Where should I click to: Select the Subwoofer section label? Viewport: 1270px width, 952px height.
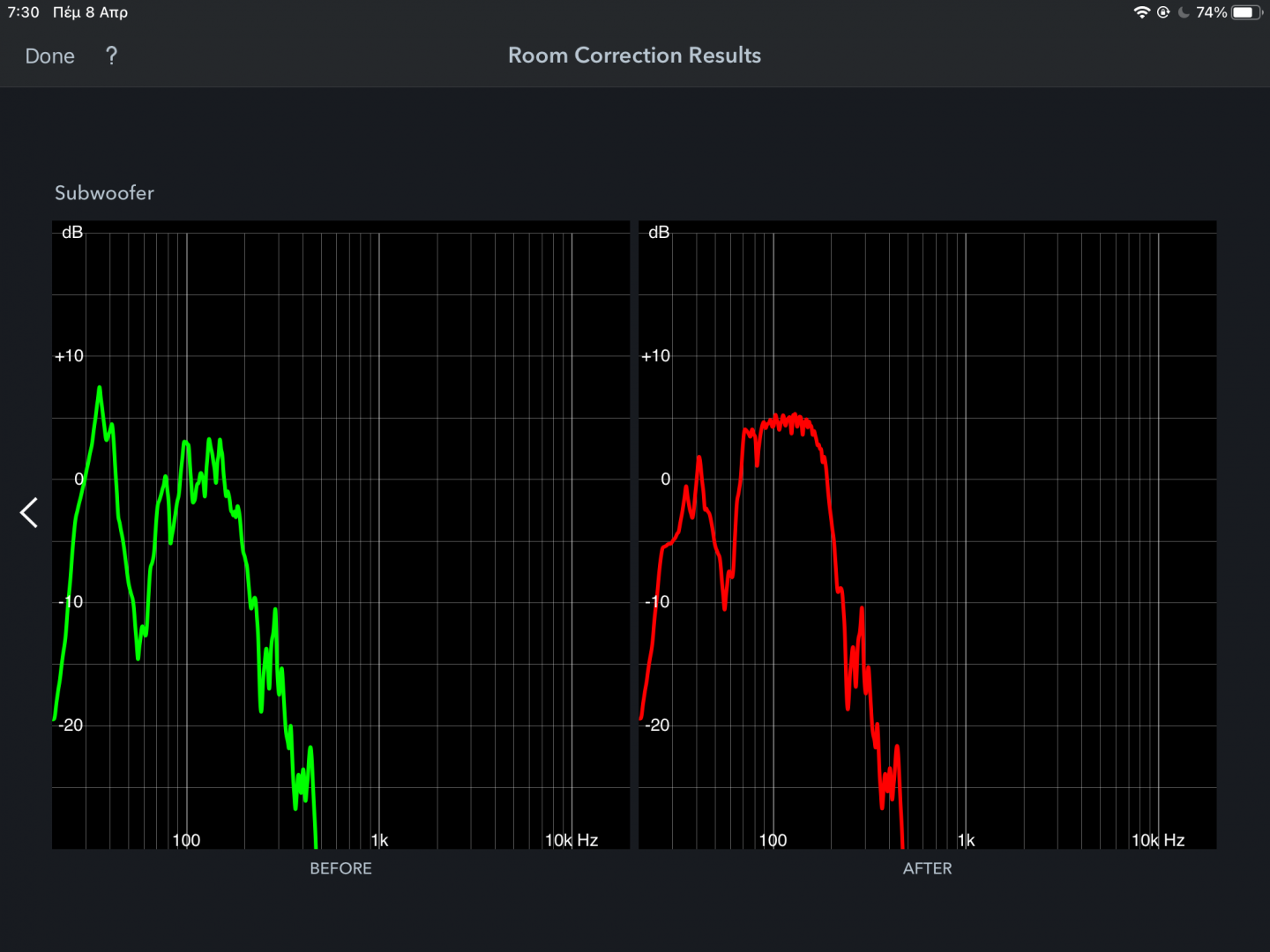[104, 193]
